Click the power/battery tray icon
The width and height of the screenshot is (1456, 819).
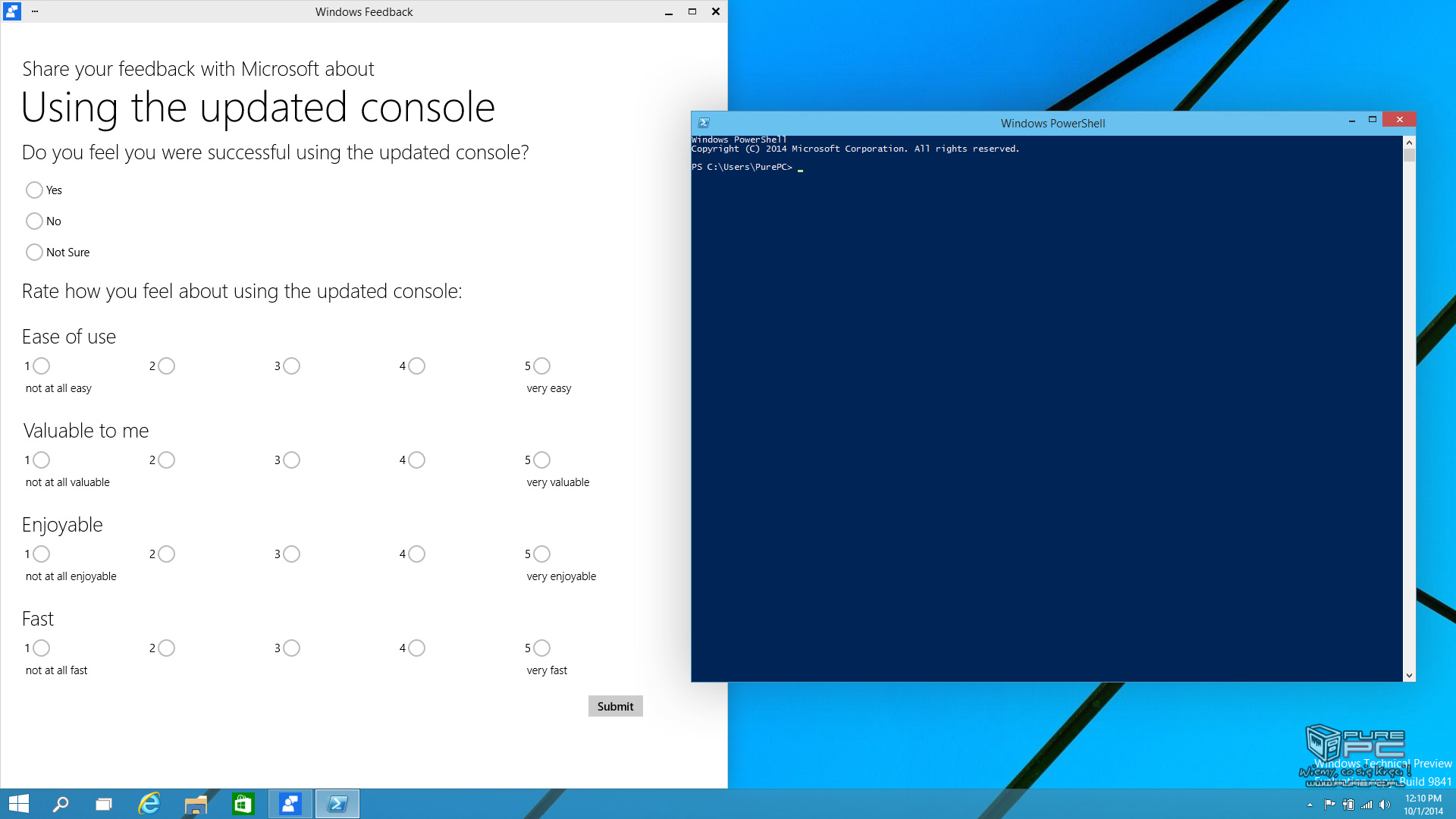(1348, 805)
